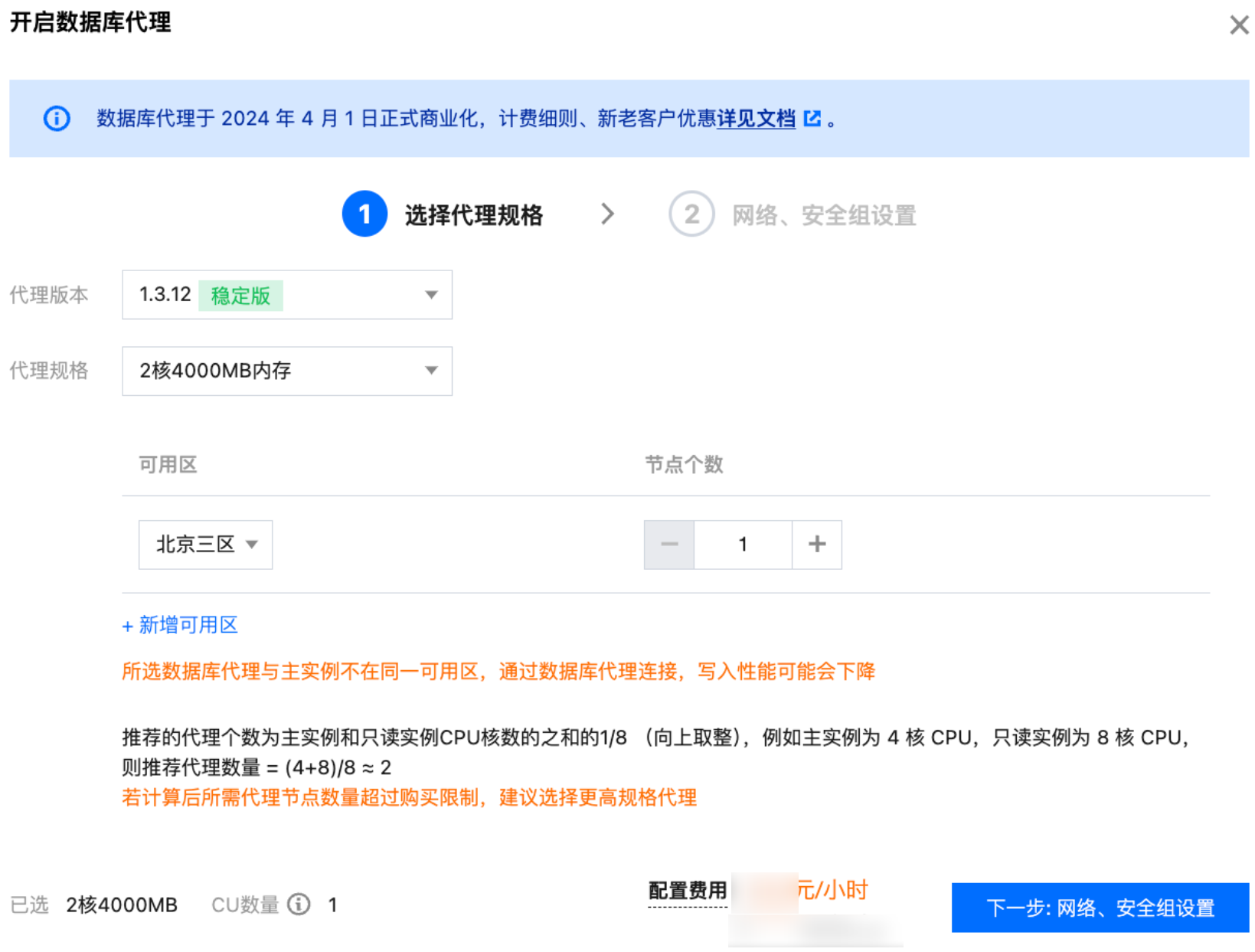Open the 详见文档 documentation link

click(x=756, y=119)
